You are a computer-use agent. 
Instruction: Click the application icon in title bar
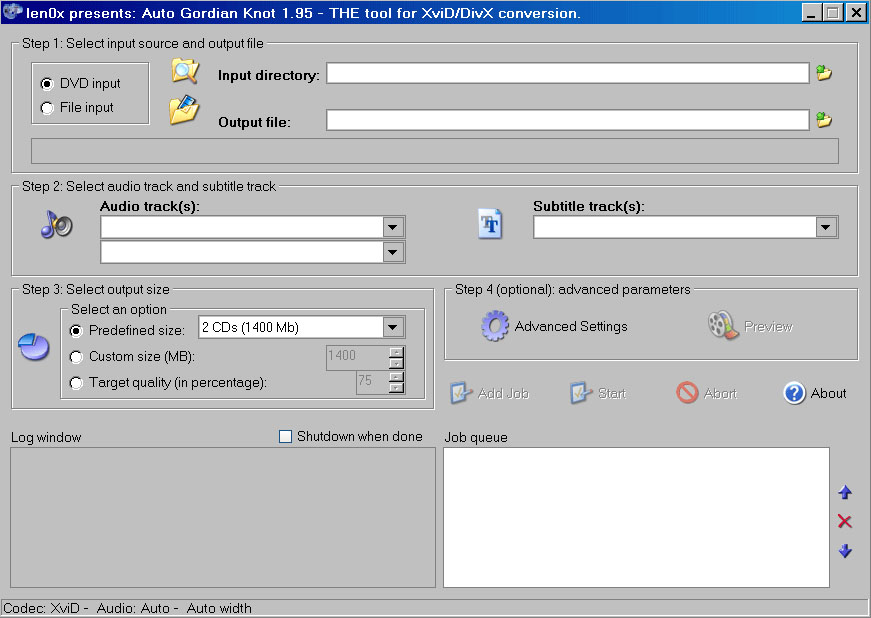point(12,12)
